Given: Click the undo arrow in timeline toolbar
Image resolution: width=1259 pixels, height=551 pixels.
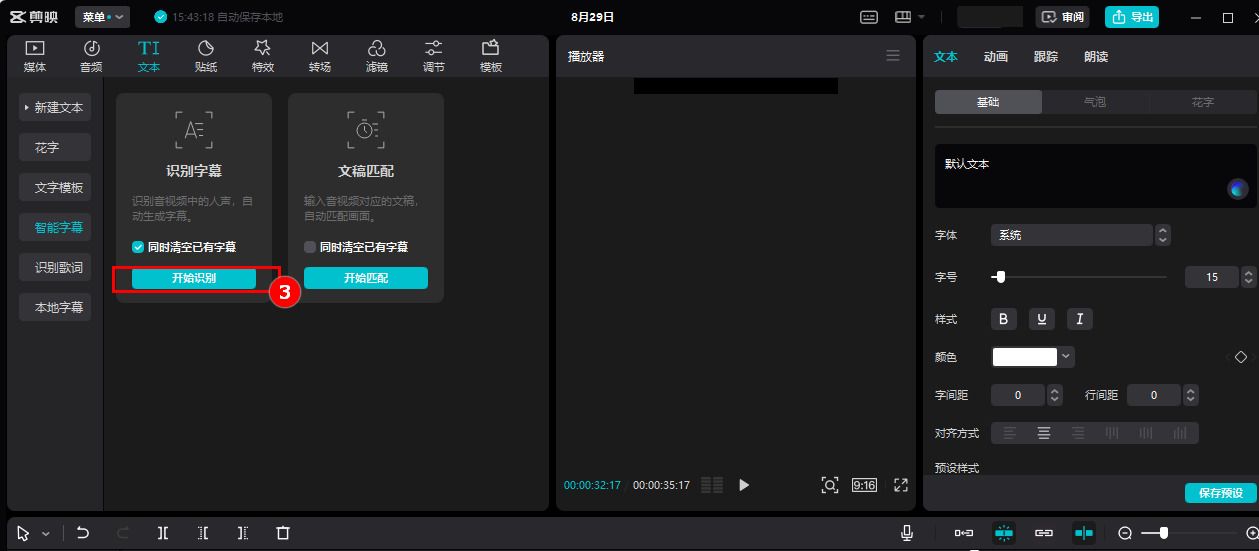Looking at the screenshot, I should (x=83, y=534).
